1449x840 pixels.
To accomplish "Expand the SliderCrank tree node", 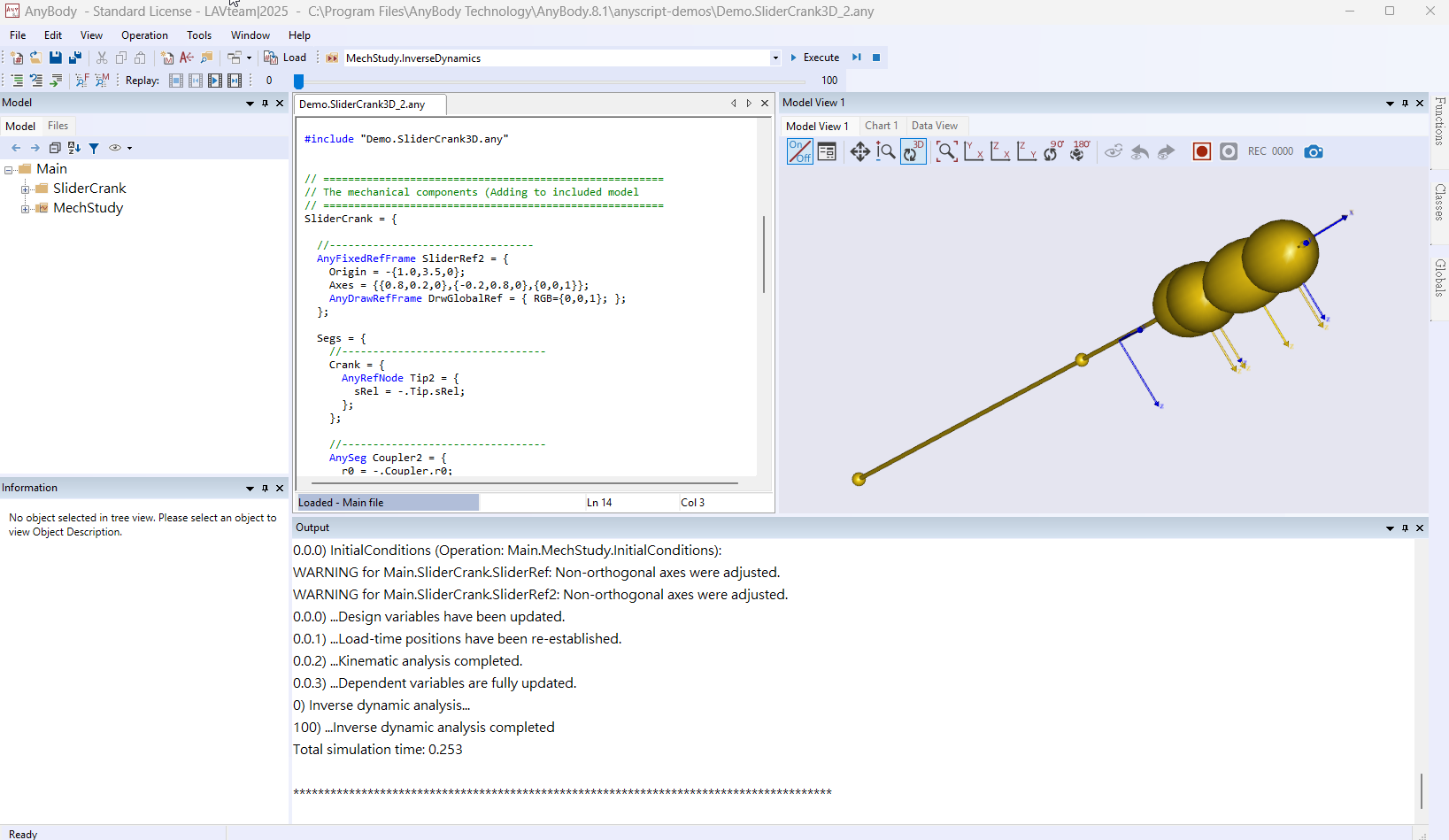I will 26,189.
